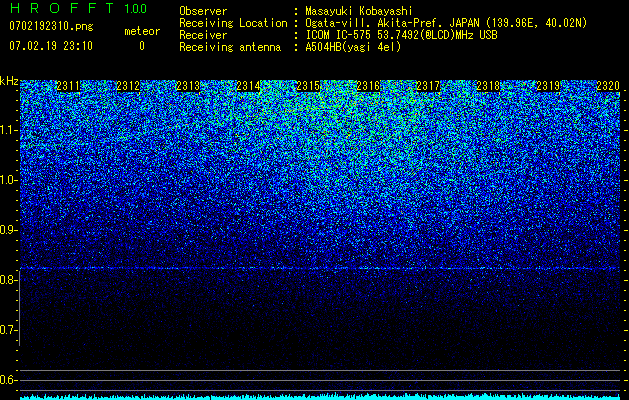This screenshot has height=400, width=629.
Task: Click the 2311 time marker
Action: tap(68, 86)
